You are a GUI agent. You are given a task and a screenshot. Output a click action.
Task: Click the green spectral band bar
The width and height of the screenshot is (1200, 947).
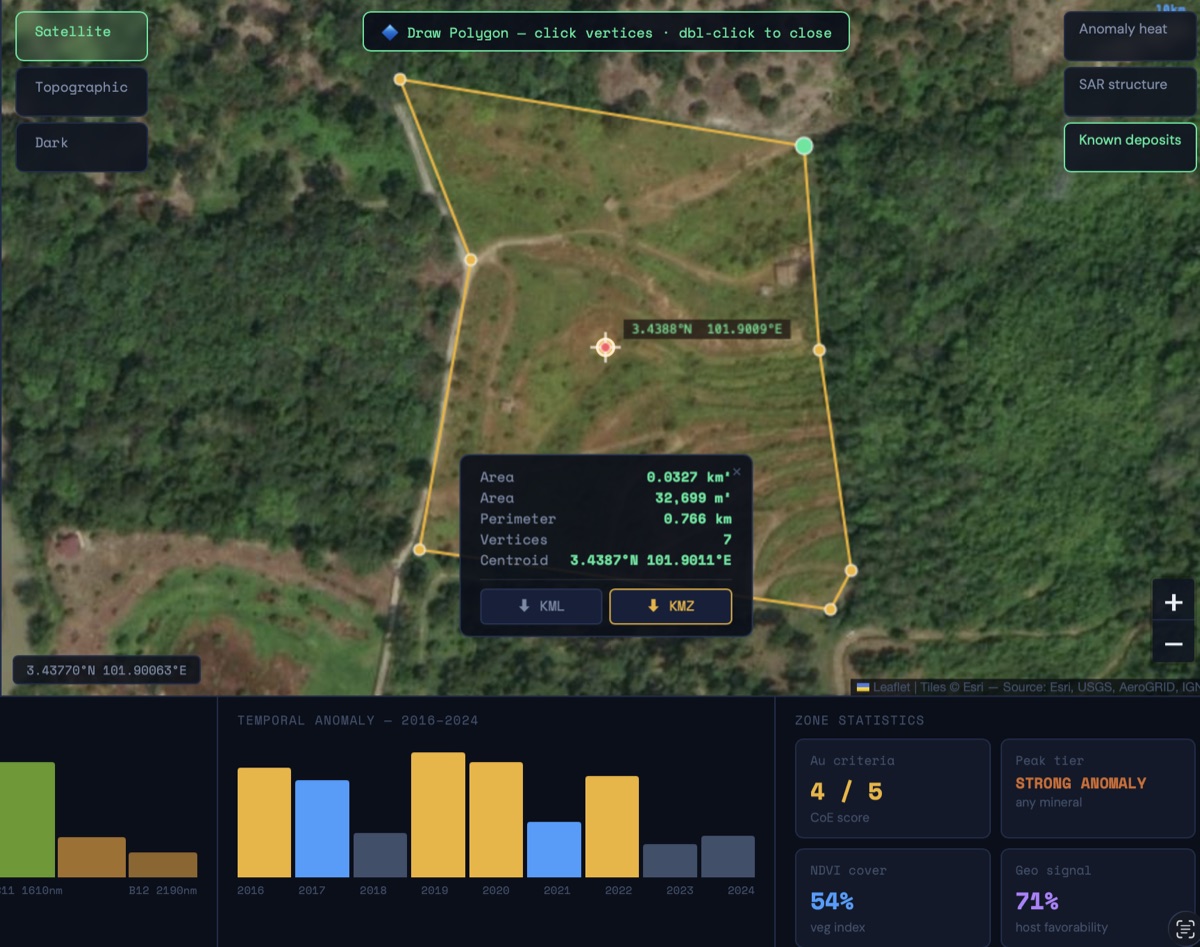27,820
